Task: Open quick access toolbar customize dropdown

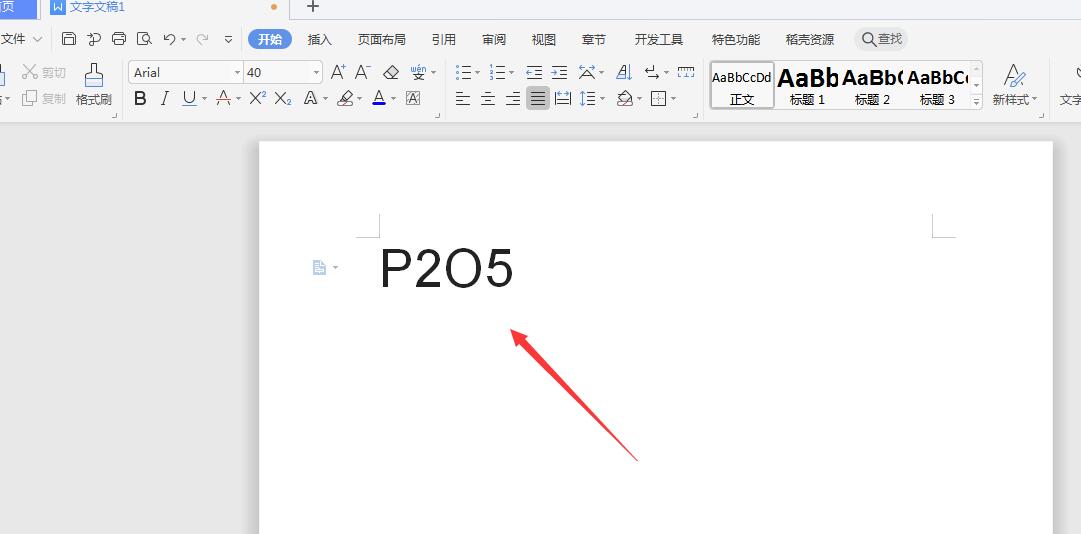Action: 229,40
